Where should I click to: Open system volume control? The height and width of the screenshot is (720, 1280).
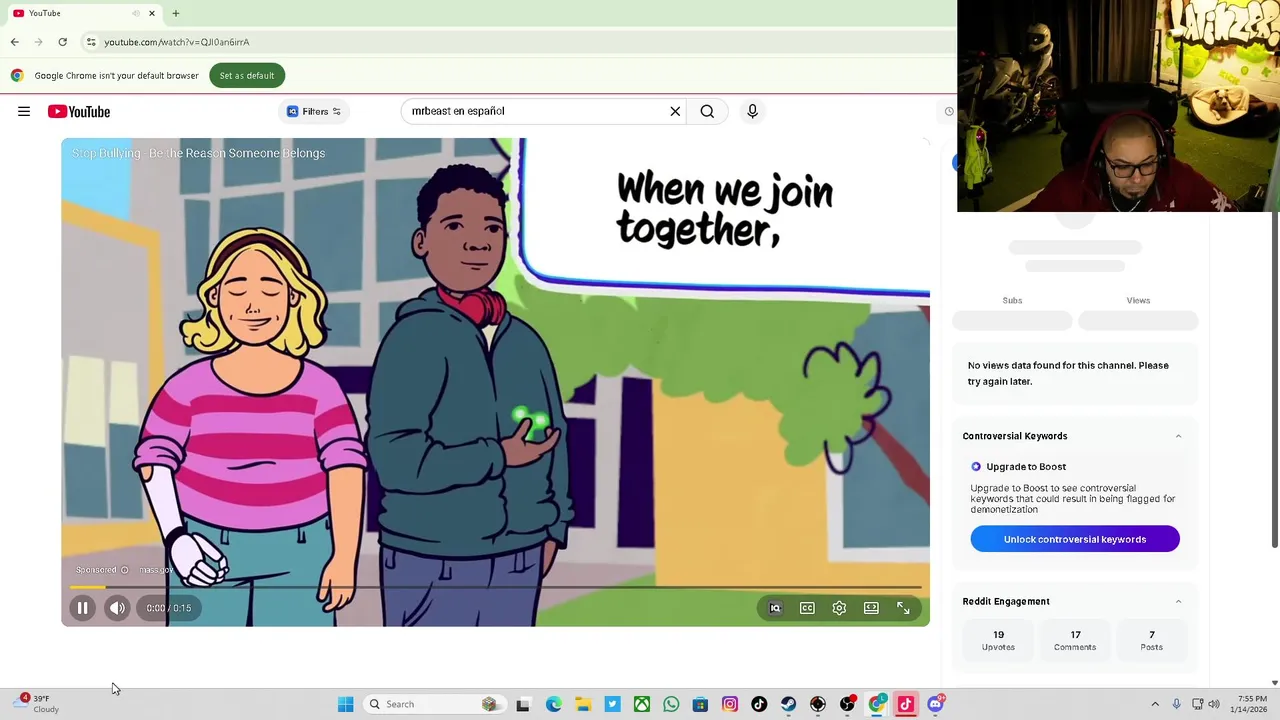point(1214,704)
